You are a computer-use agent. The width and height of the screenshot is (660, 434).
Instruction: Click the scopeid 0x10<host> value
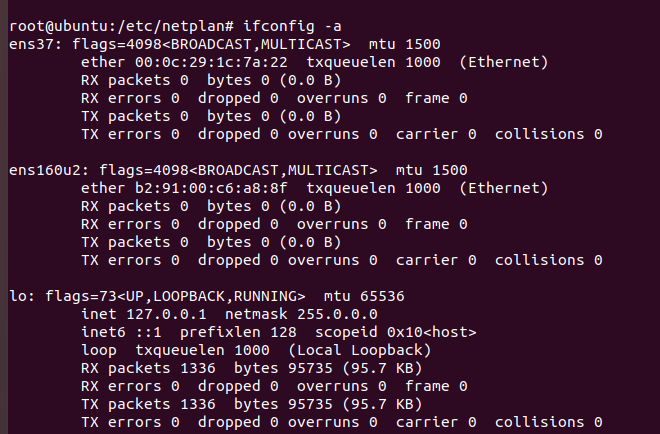(x=397, y=332)
